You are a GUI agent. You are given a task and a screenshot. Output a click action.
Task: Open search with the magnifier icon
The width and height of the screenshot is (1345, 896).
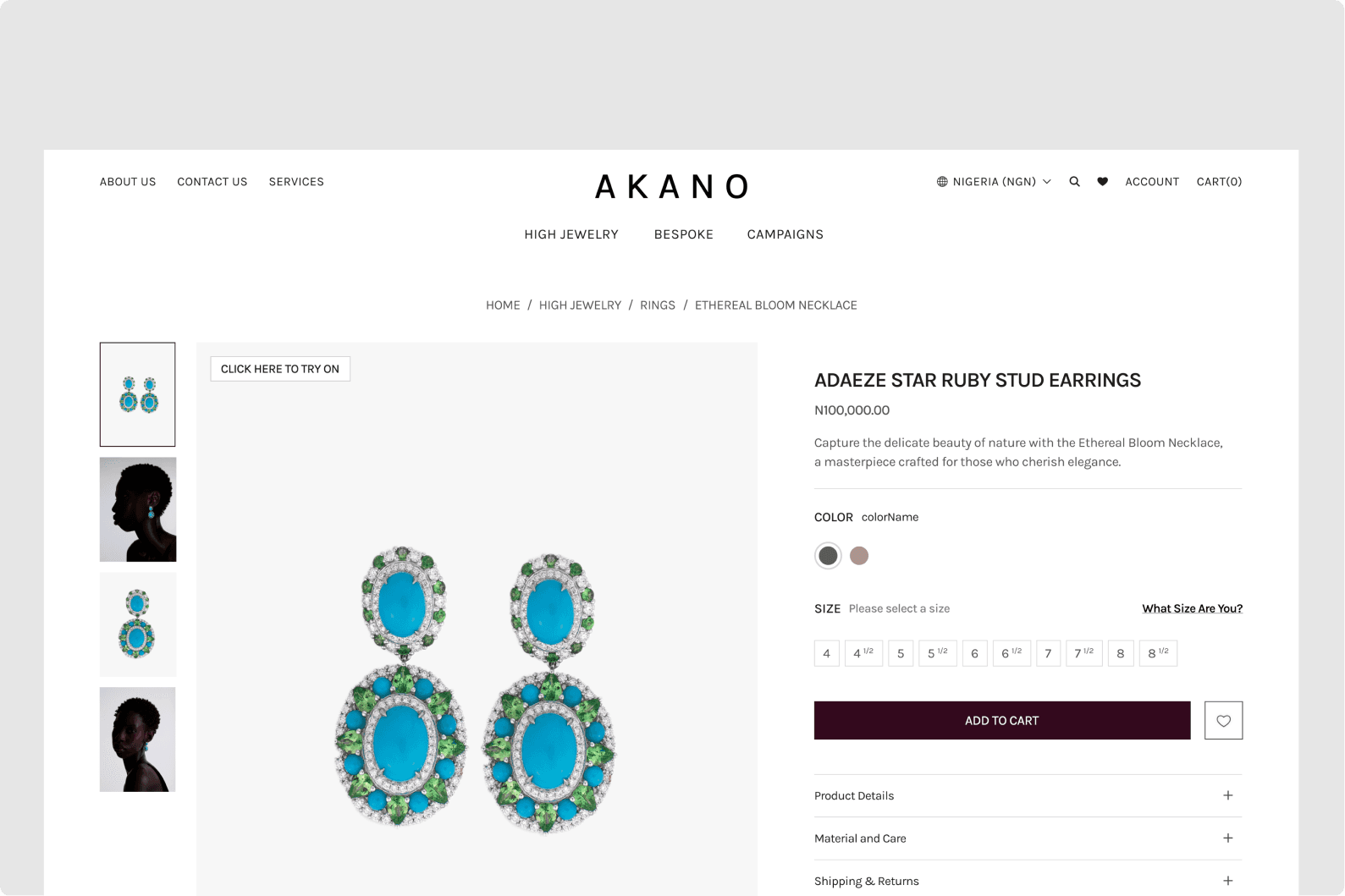click(1074, 182)
